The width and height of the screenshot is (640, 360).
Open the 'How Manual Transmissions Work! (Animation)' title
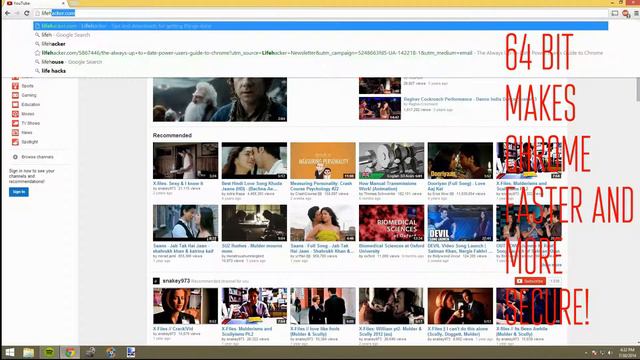(388, 186)
